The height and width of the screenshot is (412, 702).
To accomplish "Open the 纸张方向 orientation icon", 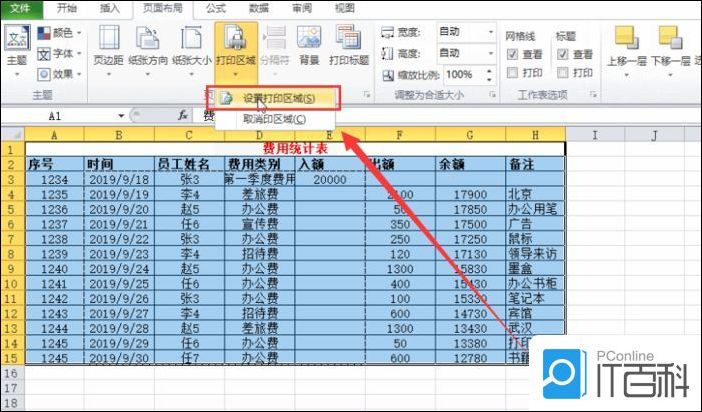I will (x=148, y=39).
